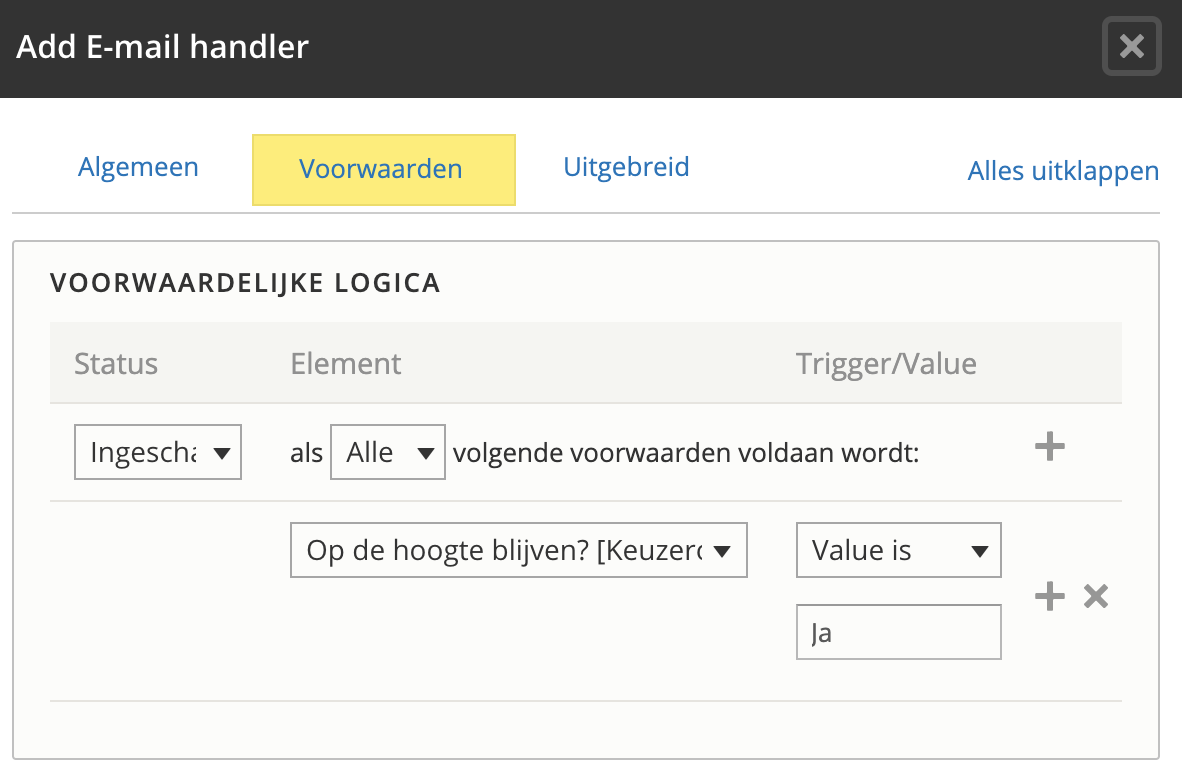
Task: Switch to the Algemeen tab
Action: (138, 167)
